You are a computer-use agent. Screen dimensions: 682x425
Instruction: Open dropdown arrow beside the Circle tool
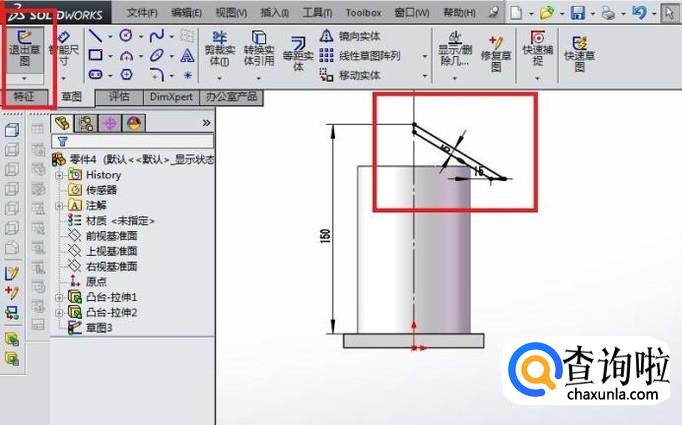point(141,37)
